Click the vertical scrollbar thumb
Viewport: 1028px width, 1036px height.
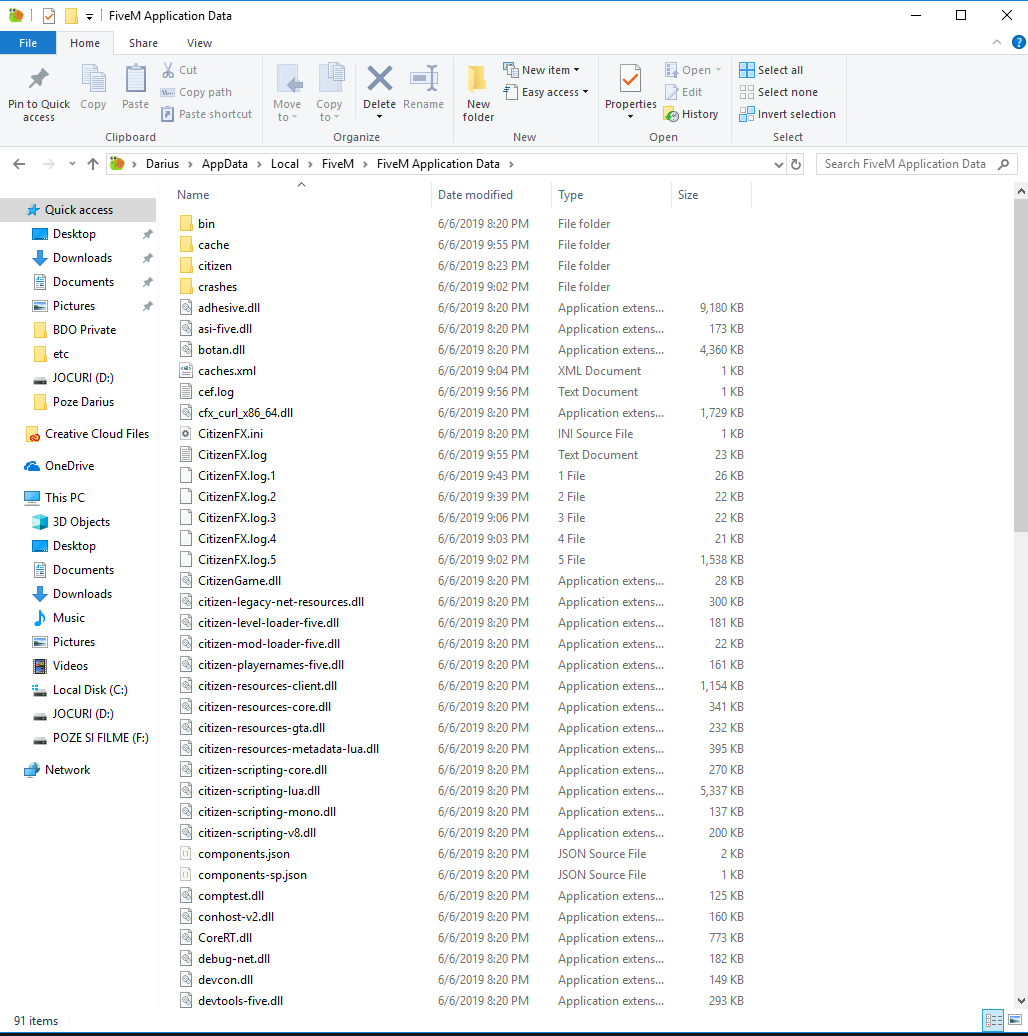[1021, 365]
